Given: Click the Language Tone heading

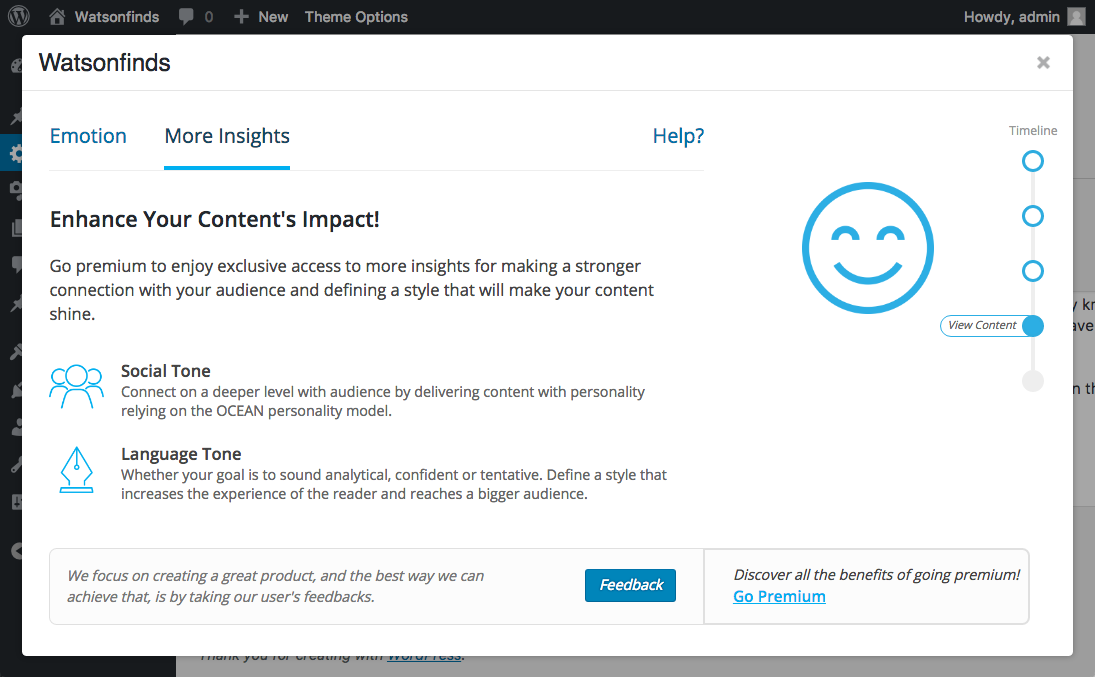Looking at the screenshot, I should [181, 454].
